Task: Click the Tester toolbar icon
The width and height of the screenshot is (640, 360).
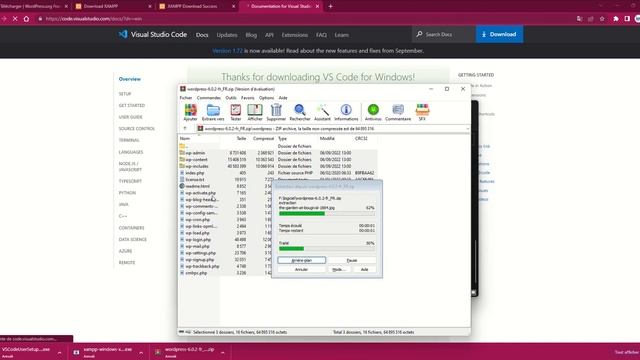Action: click(236, 110)
